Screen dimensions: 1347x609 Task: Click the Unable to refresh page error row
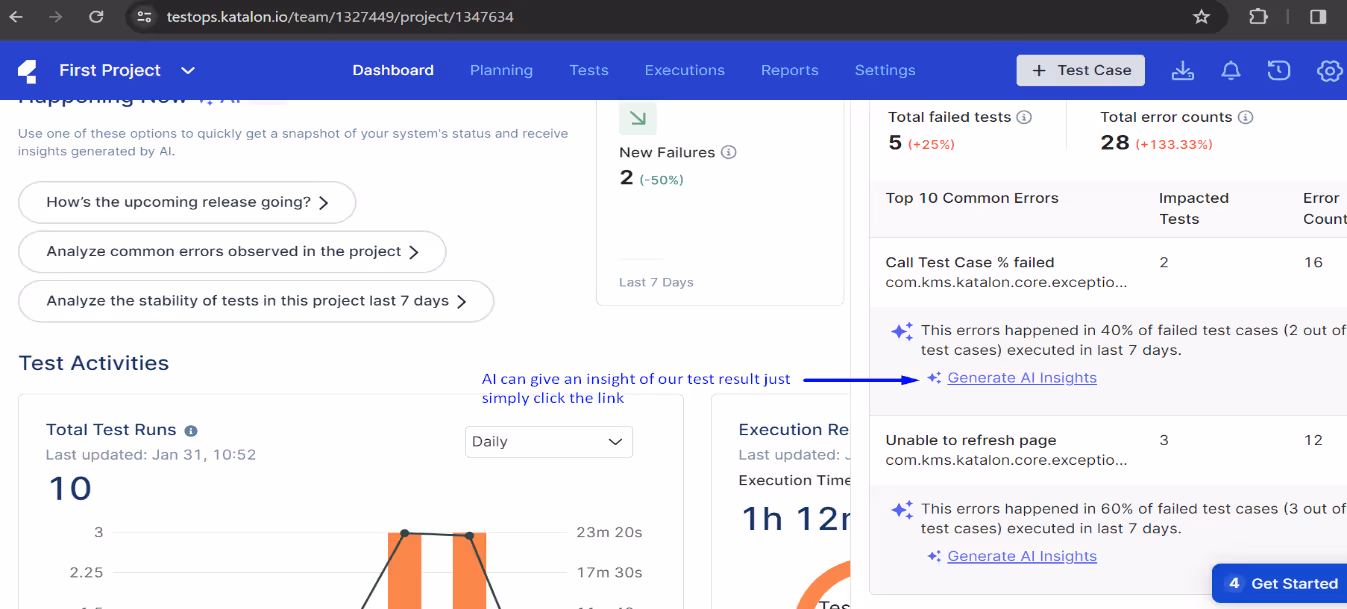click(1108, 450)
